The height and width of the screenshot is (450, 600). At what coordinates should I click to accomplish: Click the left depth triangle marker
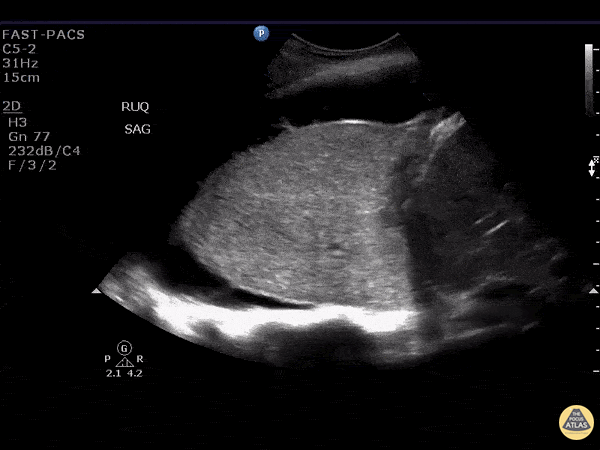pyautogui.click(x=96, y=291)
